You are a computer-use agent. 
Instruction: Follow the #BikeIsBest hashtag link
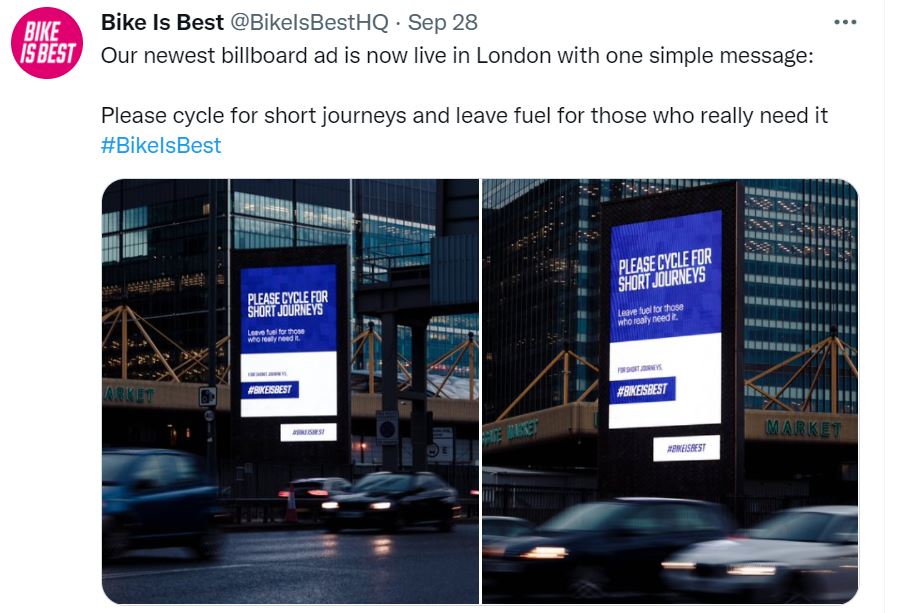(161, 145)
